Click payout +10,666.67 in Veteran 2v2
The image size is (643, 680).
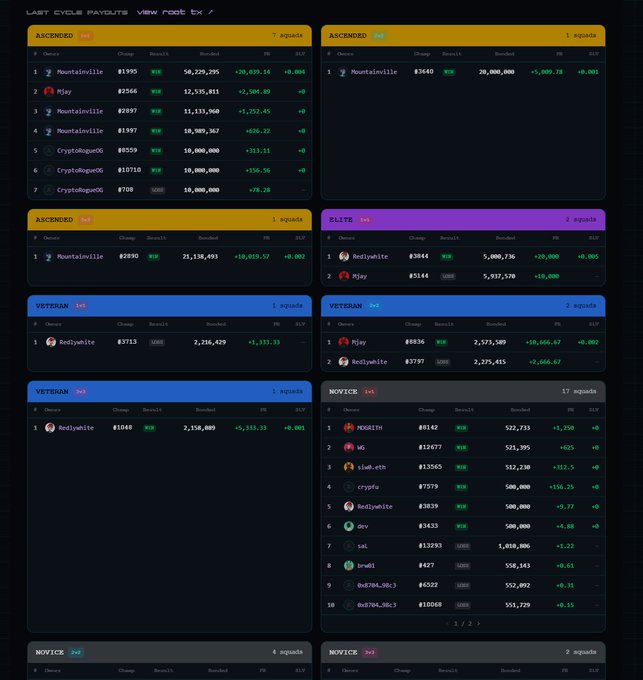[x=543, y=342]
